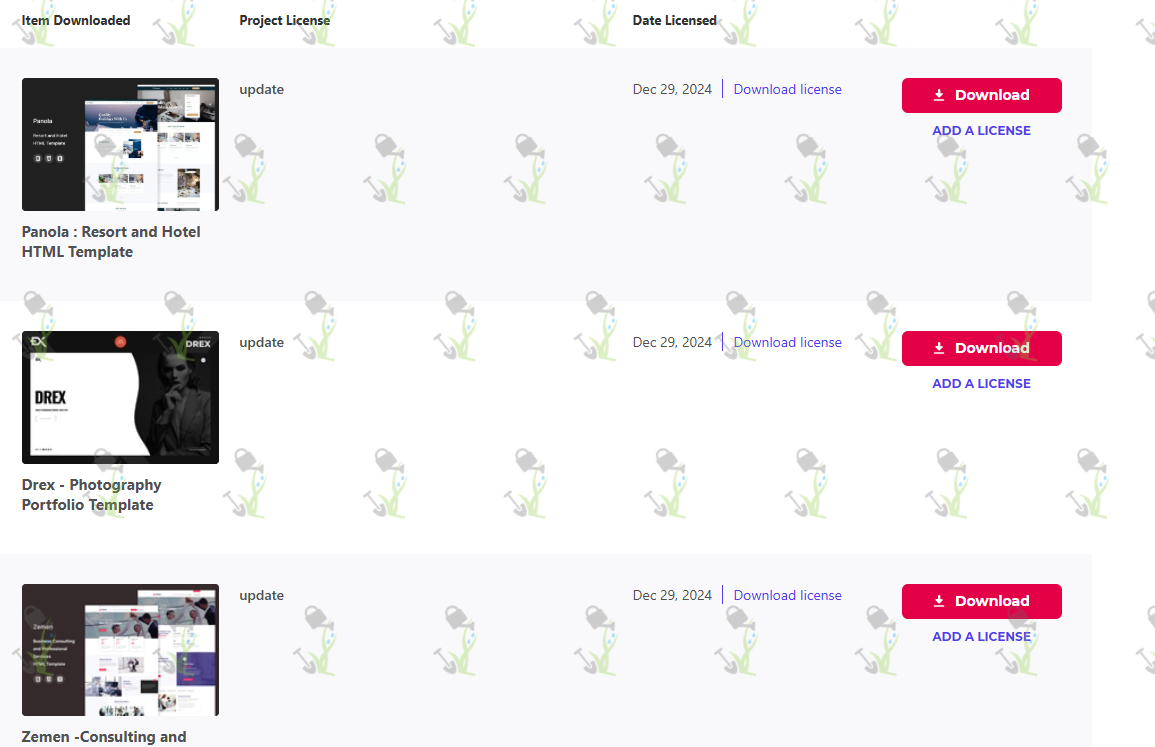Click the download arrow icon for Drex
1155x747 pixels.
point(938,348)
